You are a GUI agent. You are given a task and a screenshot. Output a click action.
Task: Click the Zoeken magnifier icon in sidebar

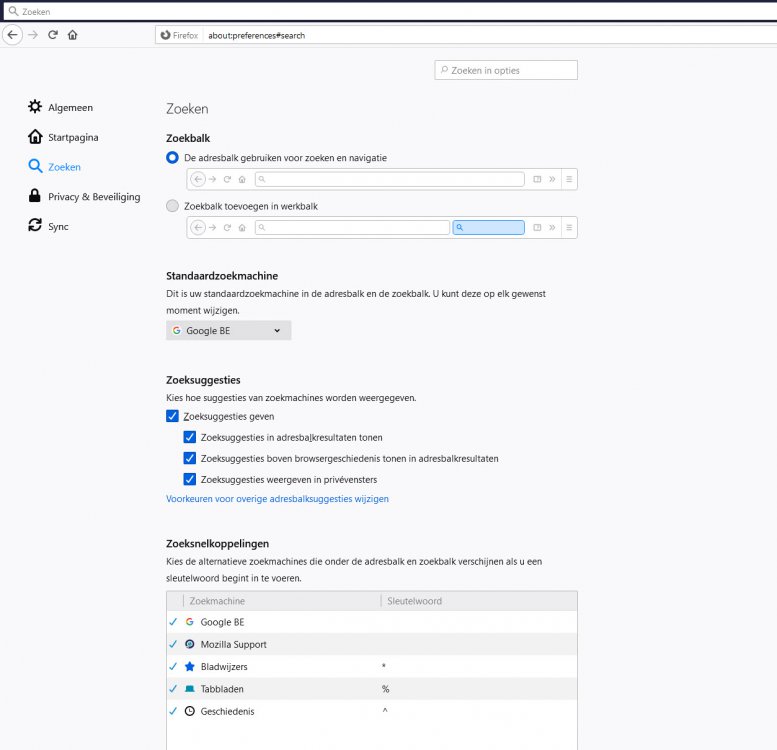pos(35,166)
